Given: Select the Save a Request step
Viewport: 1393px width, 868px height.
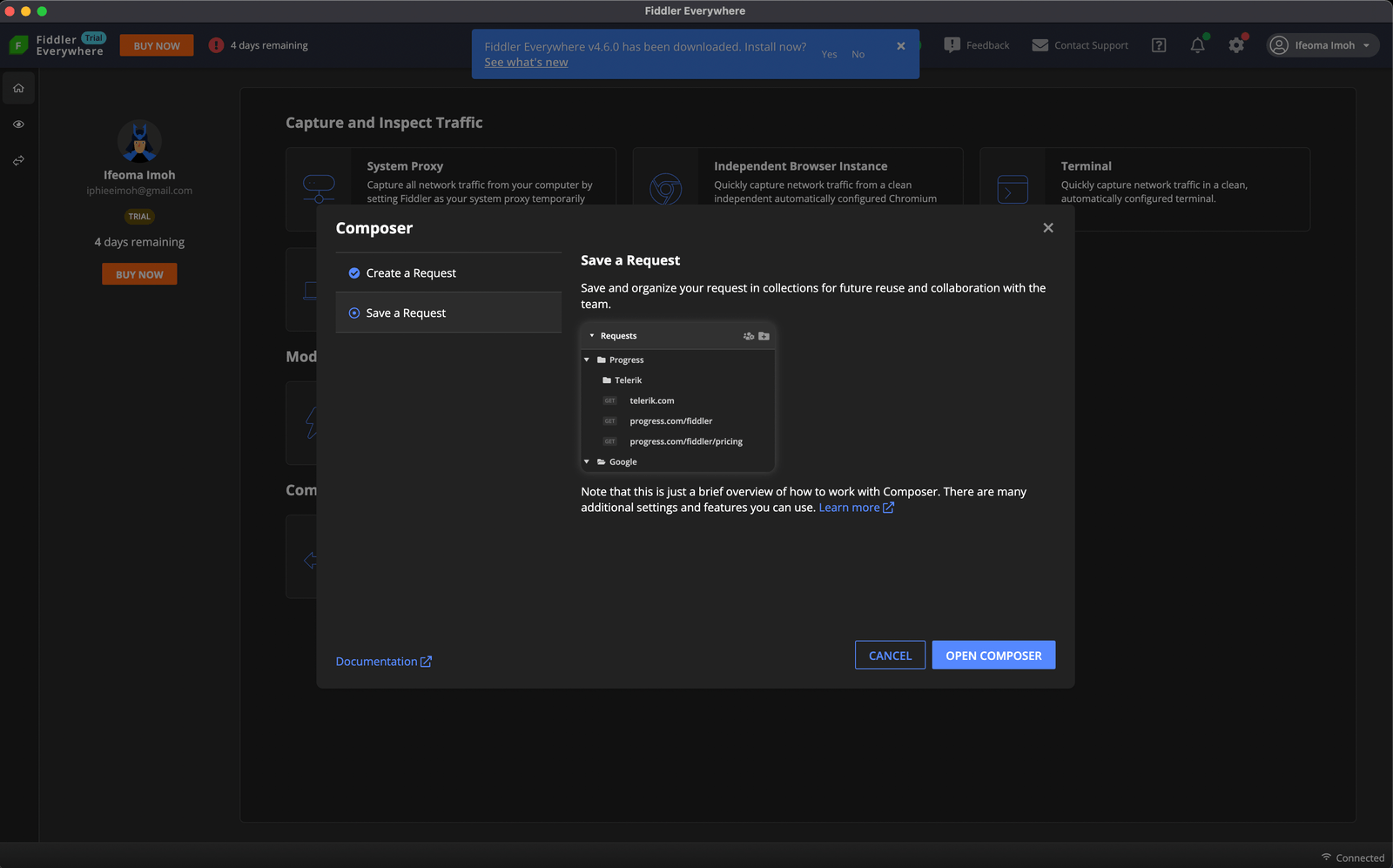Looking at the screenshot, I should pyautogui.click(x=448, y=313).
